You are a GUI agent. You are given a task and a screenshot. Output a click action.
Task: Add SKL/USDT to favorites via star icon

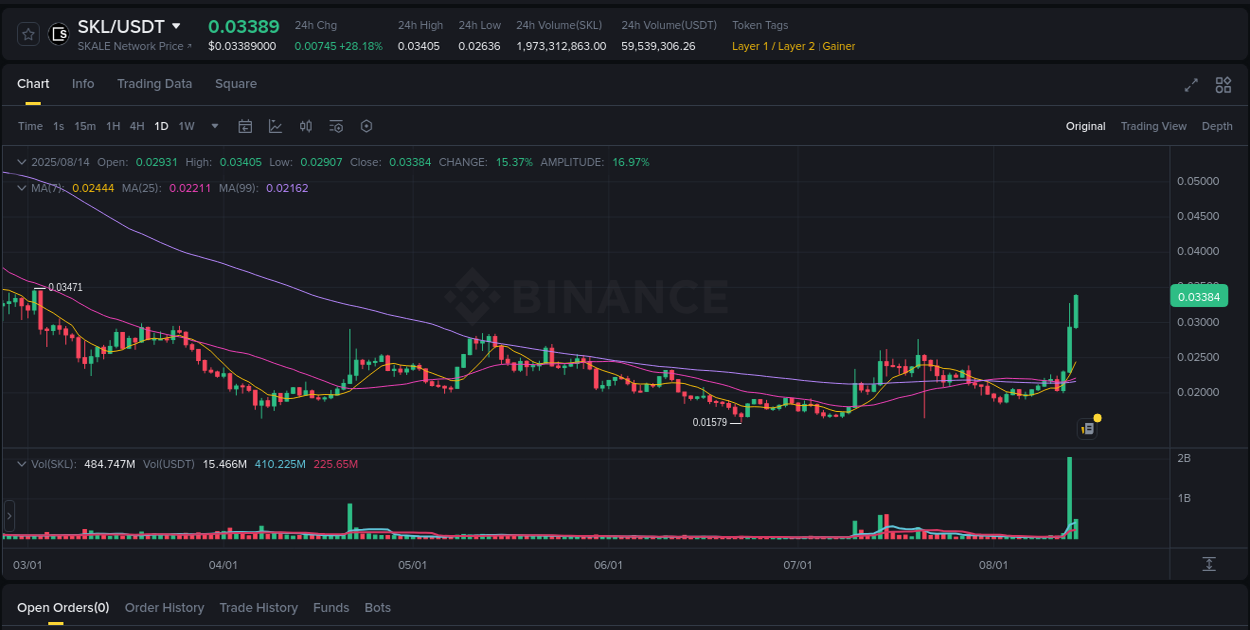coord(27,33)
